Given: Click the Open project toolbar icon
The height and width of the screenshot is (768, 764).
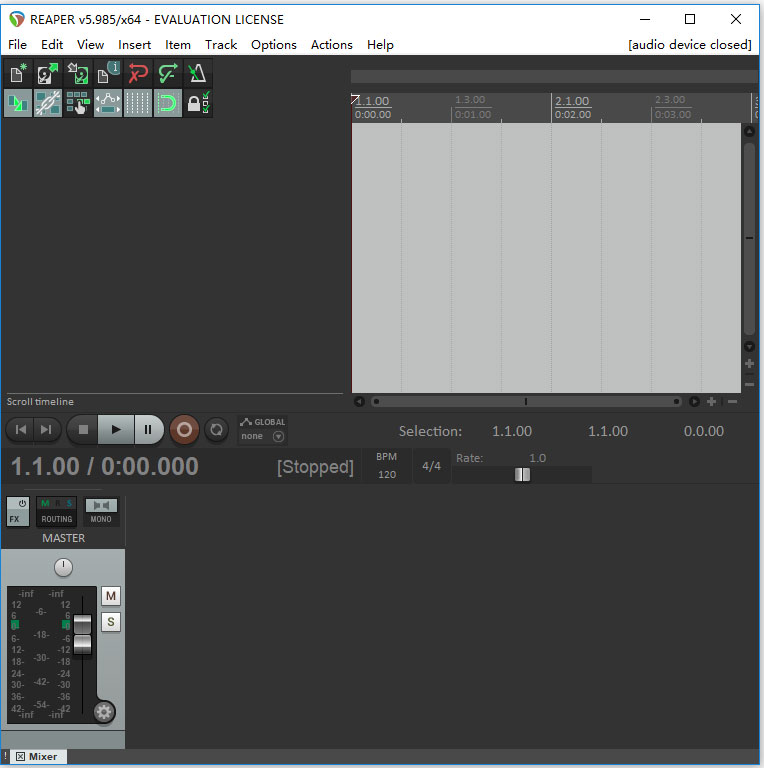Looking at the screenshot, I should [x=48, y=73].
